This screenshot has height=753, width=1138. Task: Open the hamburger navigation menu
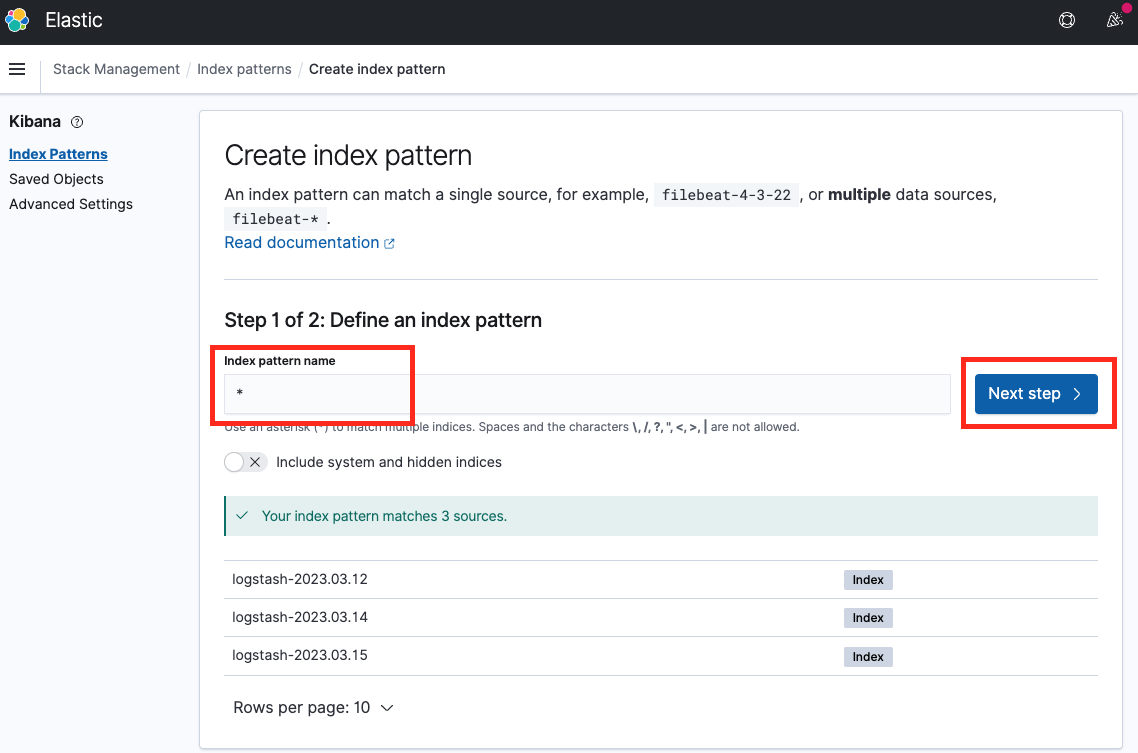(x=17, y=69)
